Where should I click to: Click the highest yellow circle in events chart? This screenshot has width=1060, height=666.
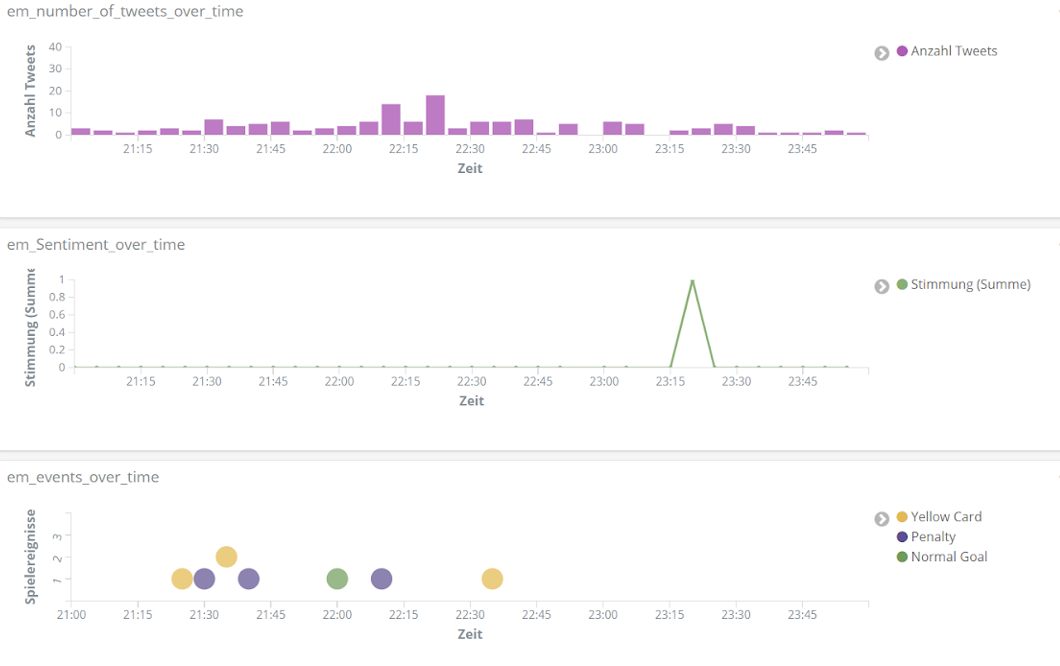tap(226, 557)
